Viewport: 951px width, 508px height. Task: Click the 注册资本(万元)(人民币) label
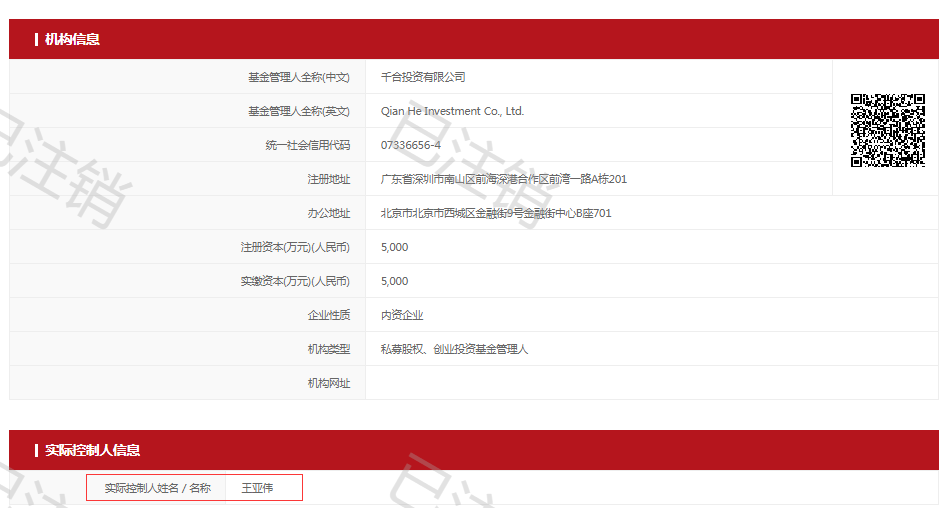pyautogui.click(x=295, y=247)
